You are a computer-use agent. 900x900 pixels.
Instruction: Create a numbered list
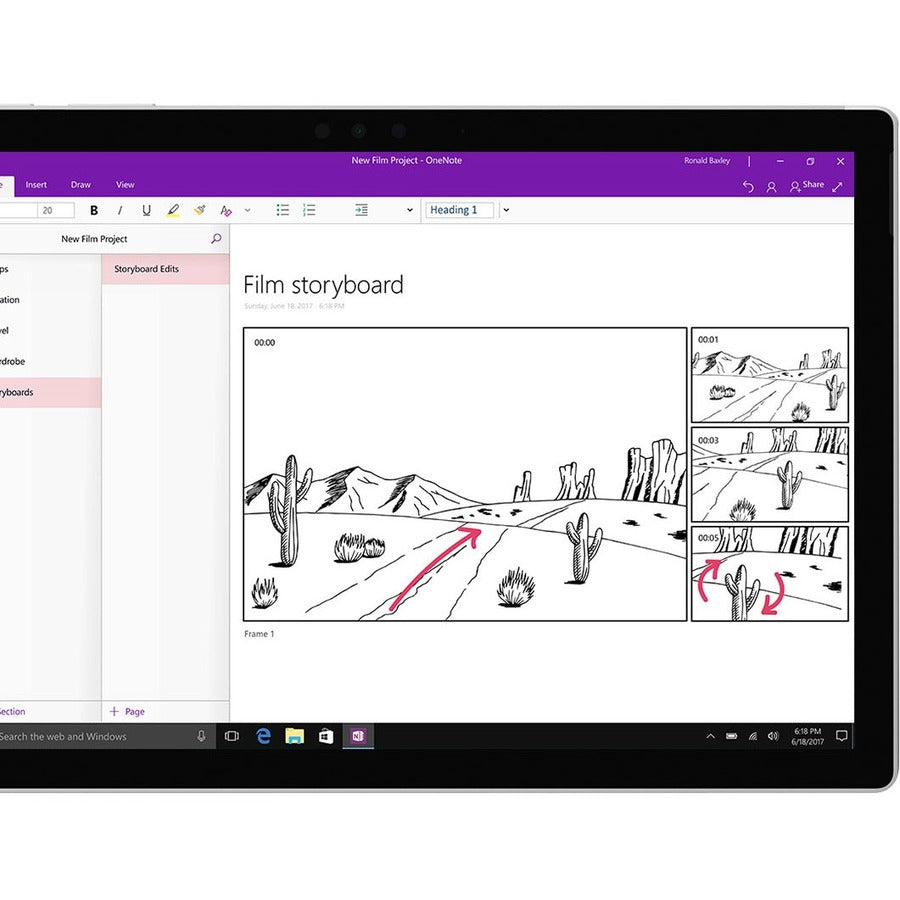310,210
